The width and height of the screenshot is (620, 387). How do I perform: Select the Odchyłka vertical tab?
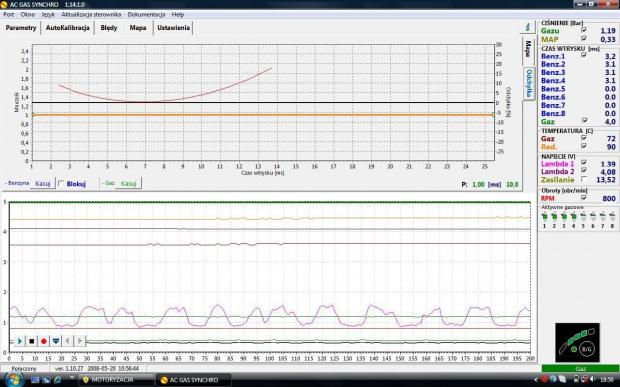click(x=529, y=83)
